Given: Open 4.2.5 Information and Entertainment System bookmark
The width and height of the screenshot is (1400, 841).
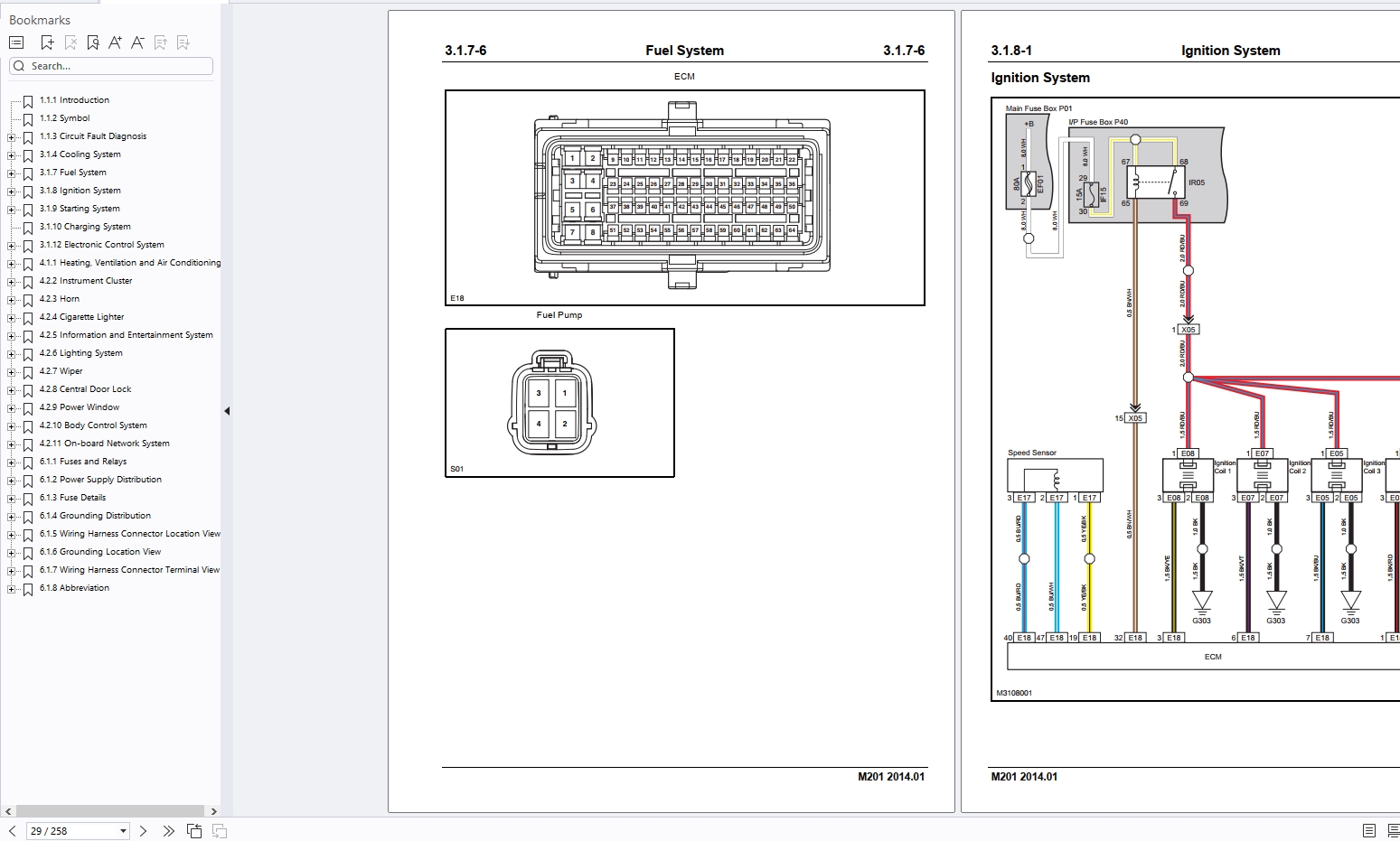Looking at the screenshot, I should [x=127, y=335].
